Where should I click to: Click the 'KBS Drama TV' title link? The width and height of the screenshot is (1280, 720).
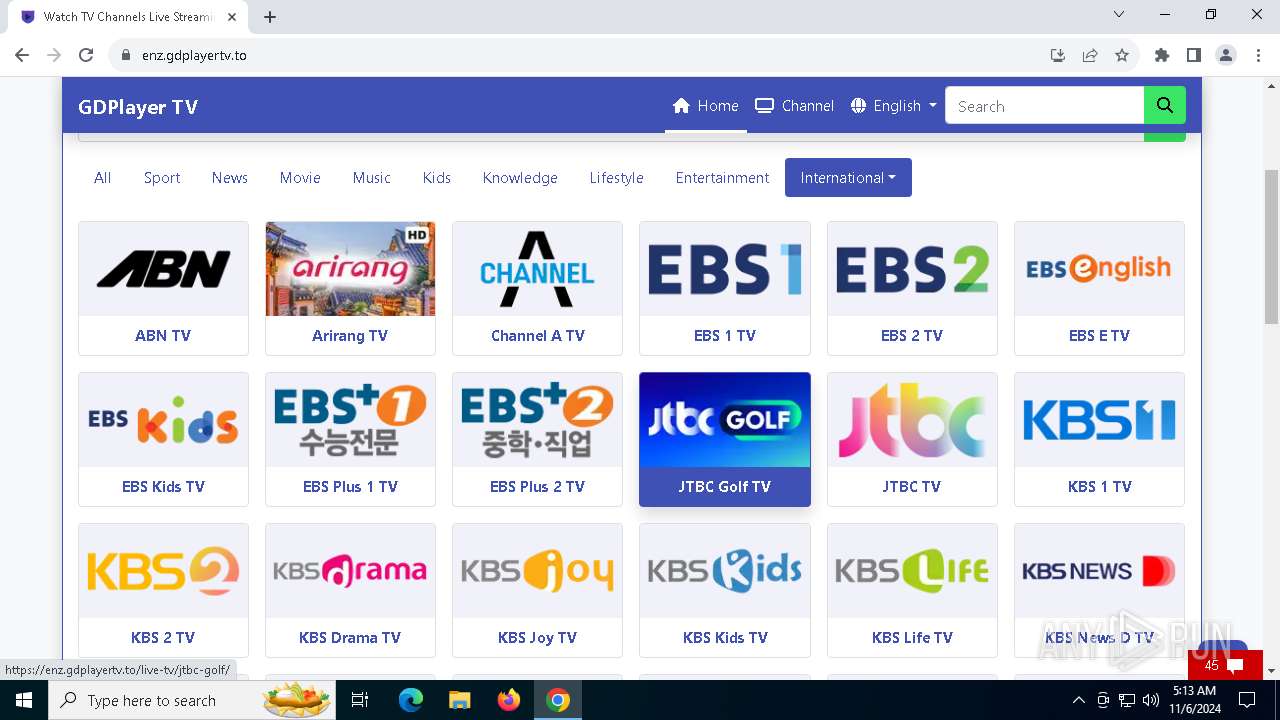(350, 638)
